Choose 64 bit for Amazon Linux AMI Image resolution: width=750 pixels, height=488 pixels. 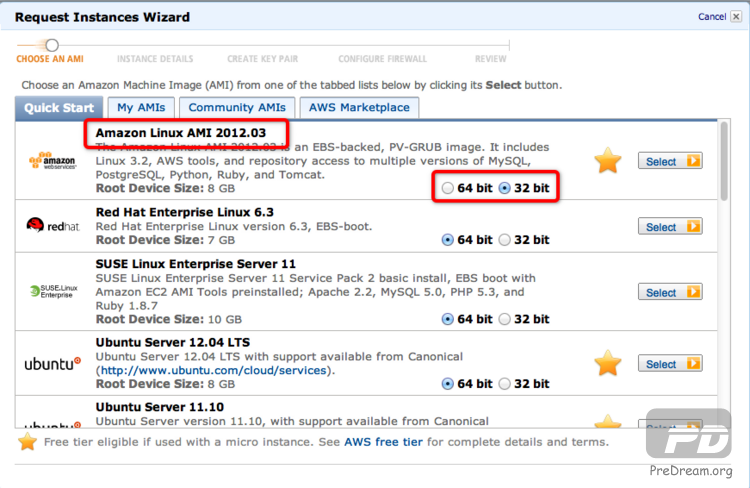point(447,188)
